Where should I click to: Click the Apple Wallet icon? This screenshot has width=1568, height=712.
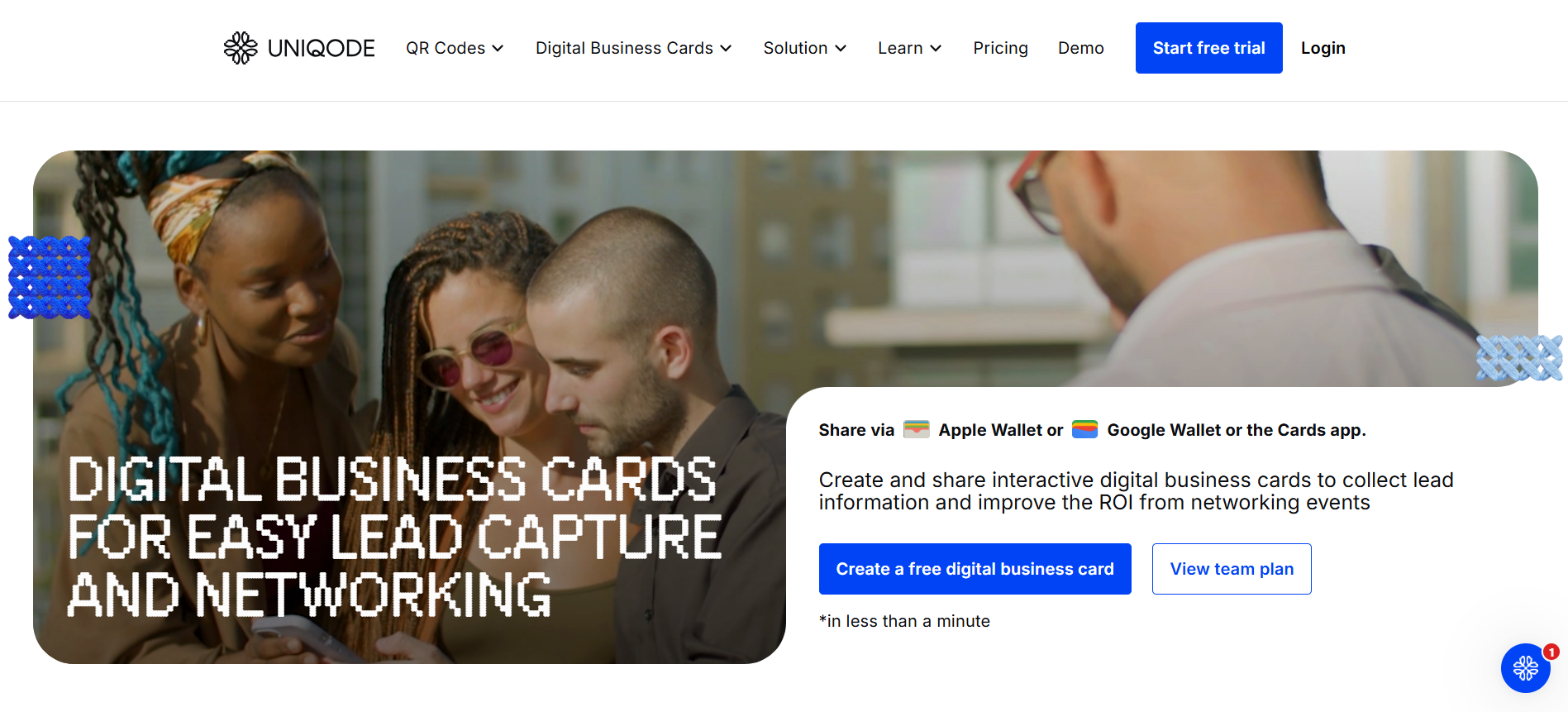coord(916,429)
